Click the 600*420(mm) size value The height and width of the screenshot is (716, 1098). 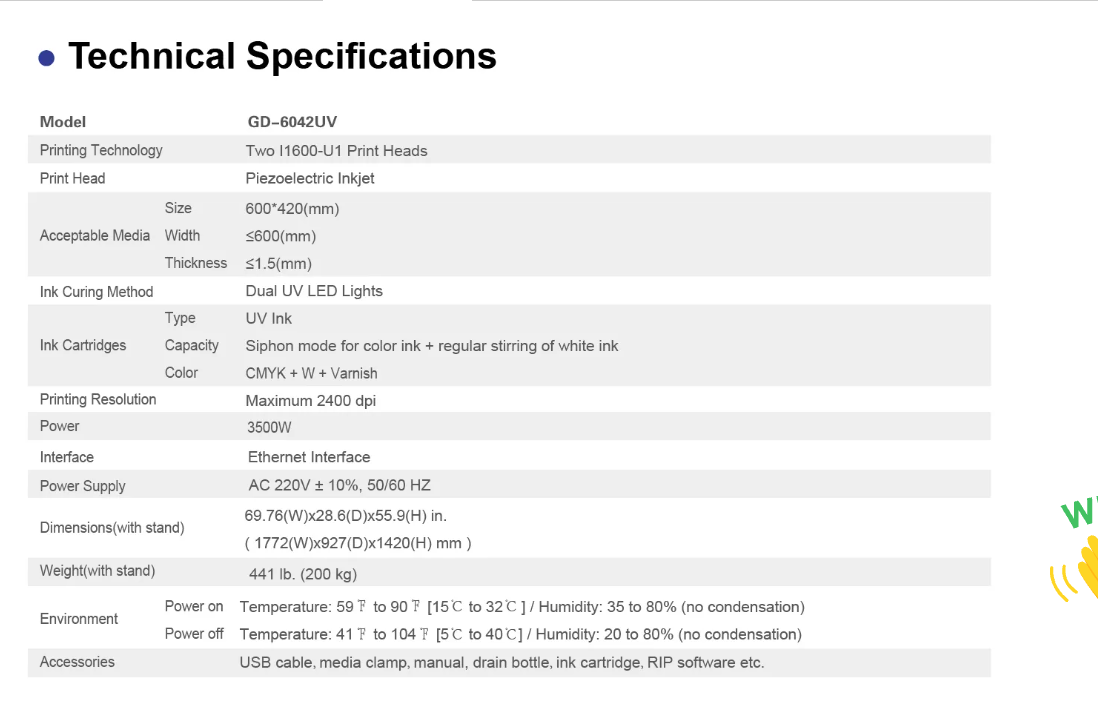point(292,209)
